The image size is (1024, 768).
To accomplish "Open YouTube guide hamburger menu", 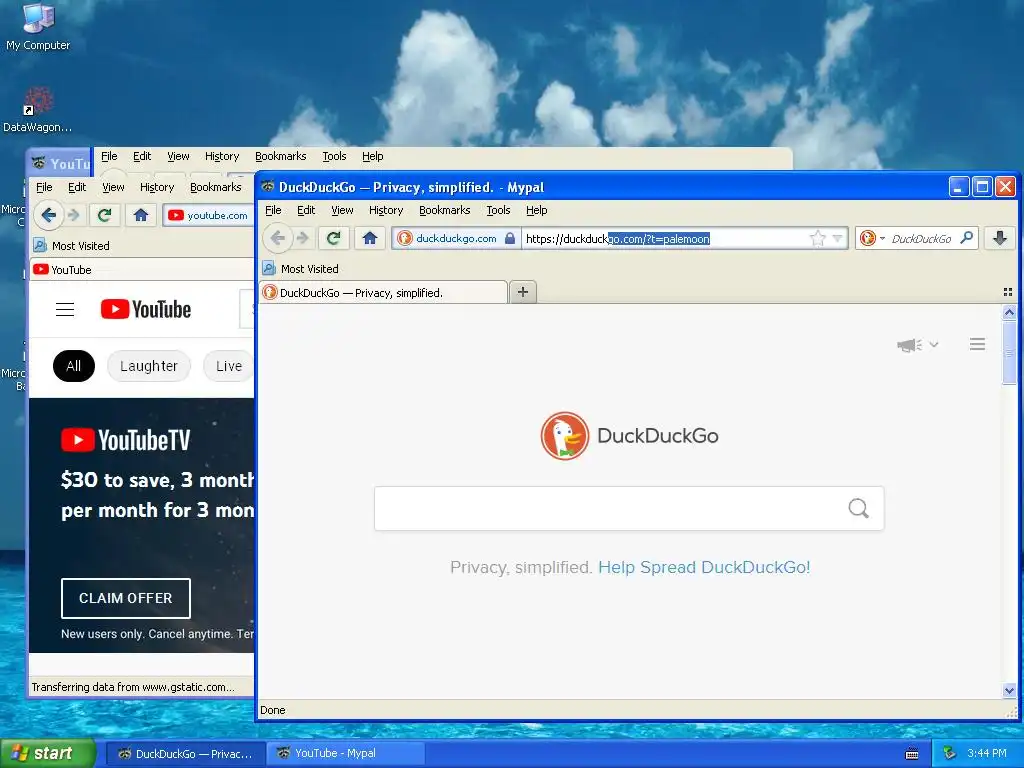I will (x=65, y=310).
